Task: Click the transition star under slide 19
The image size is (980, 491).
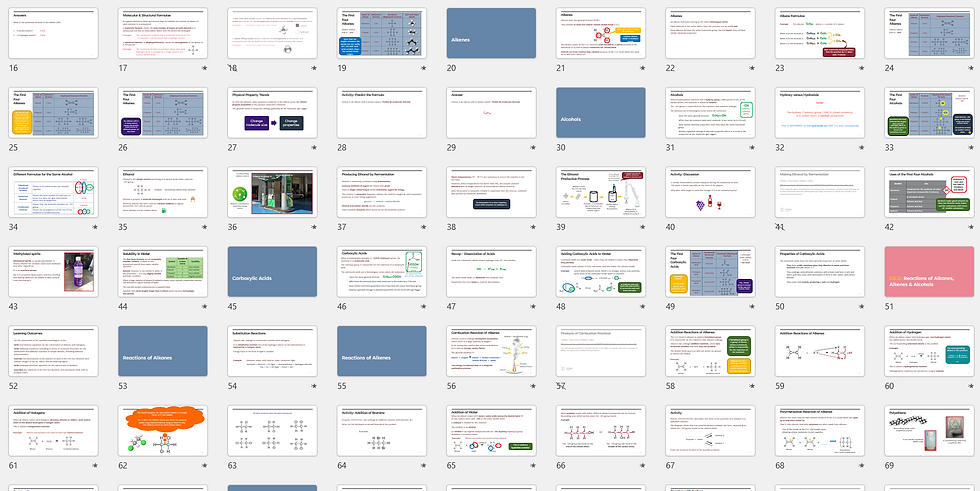Action: point(423,69)
